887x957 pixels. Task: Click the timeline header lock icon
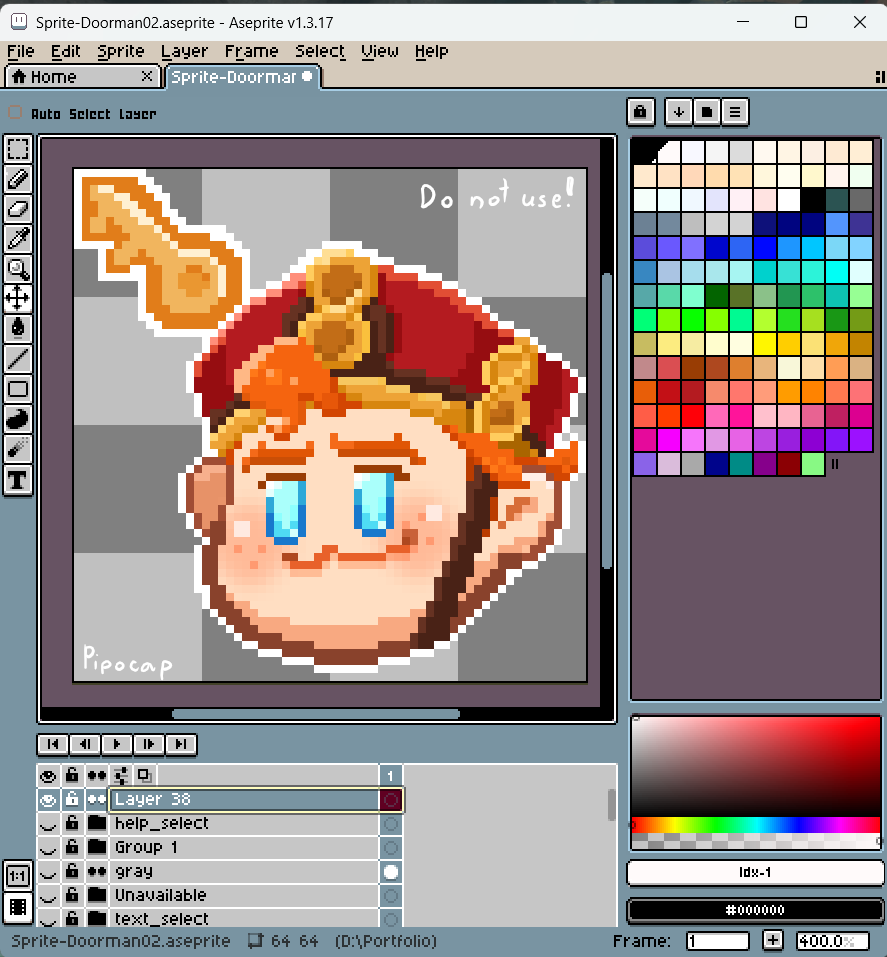tap(72, 776)
